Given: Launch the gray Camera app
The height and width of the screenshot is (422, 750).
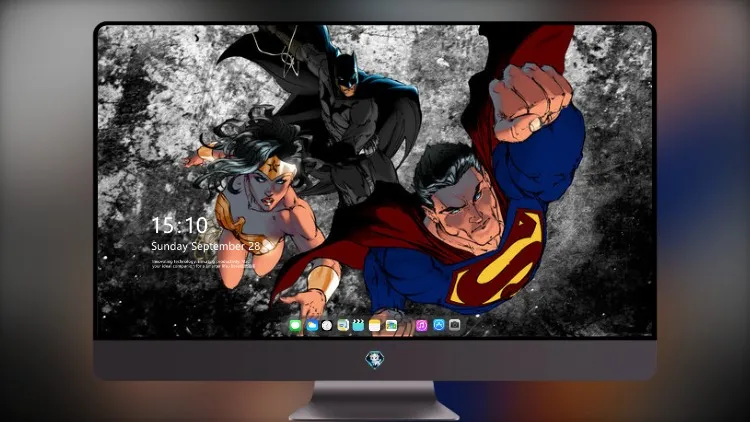Looking at the screenshot, I should tap(454, 325).
